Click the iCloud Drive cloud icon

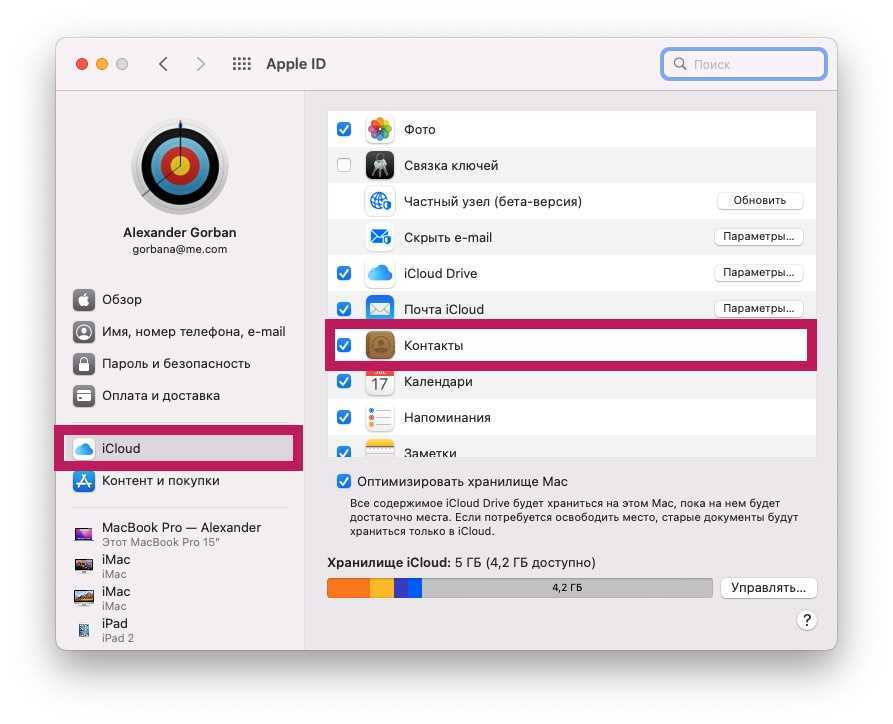380,273
